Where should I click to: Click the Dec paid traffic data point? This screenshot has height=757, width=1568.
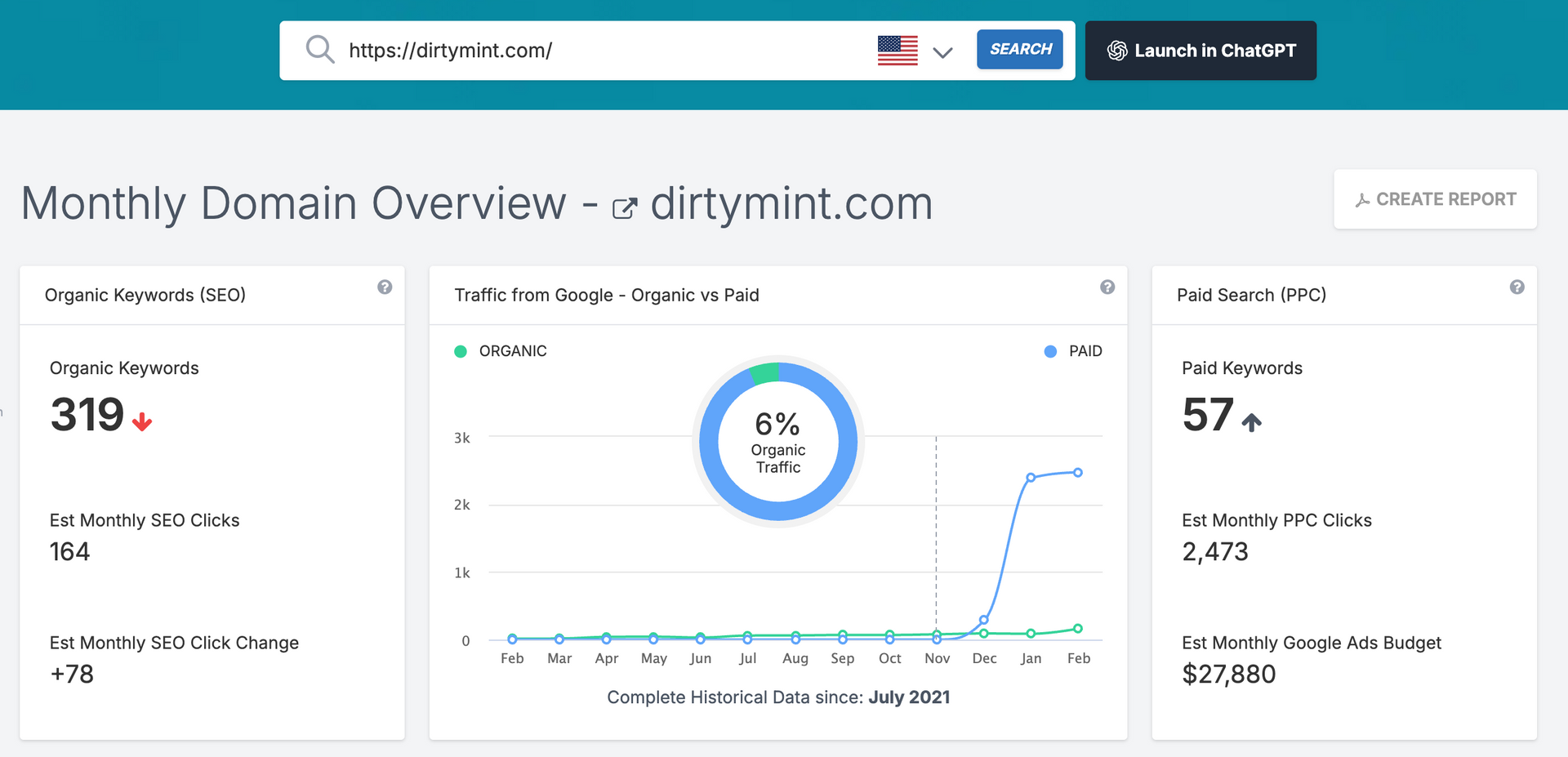pyautogui.click(x=984, y=620)
